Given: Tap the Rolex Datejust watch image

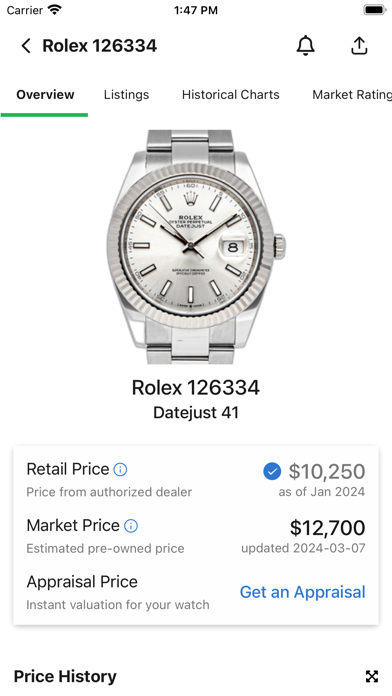Looking at the screenshot, I should 196,247.
